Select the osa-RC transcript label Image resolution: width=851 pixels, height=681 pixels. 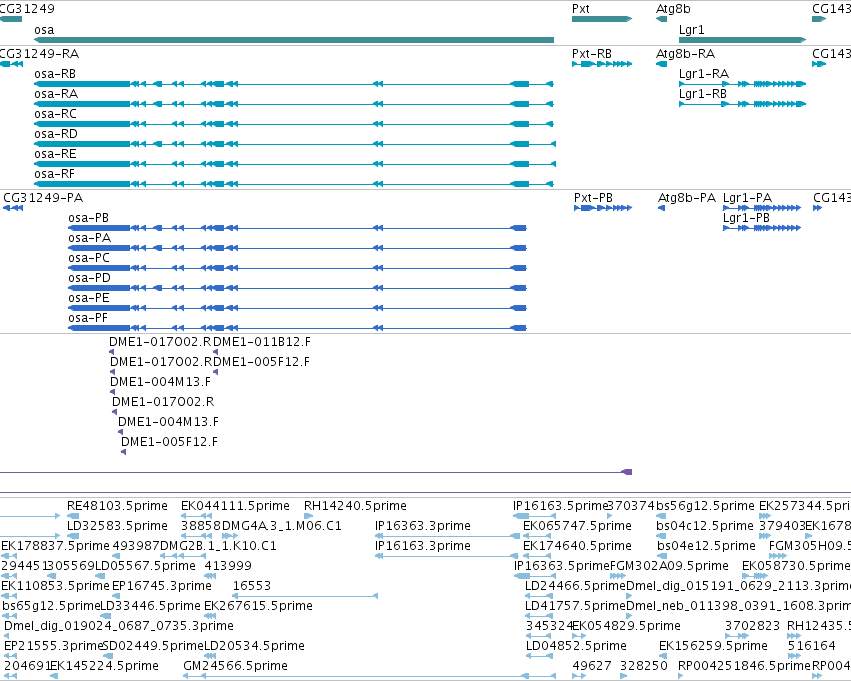coord(55,114)
